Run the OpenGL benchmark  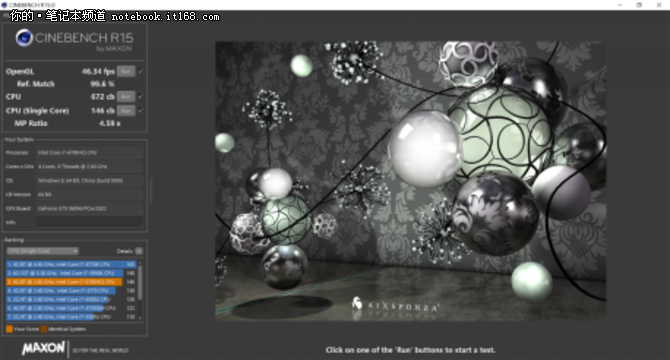coord(126,71)
